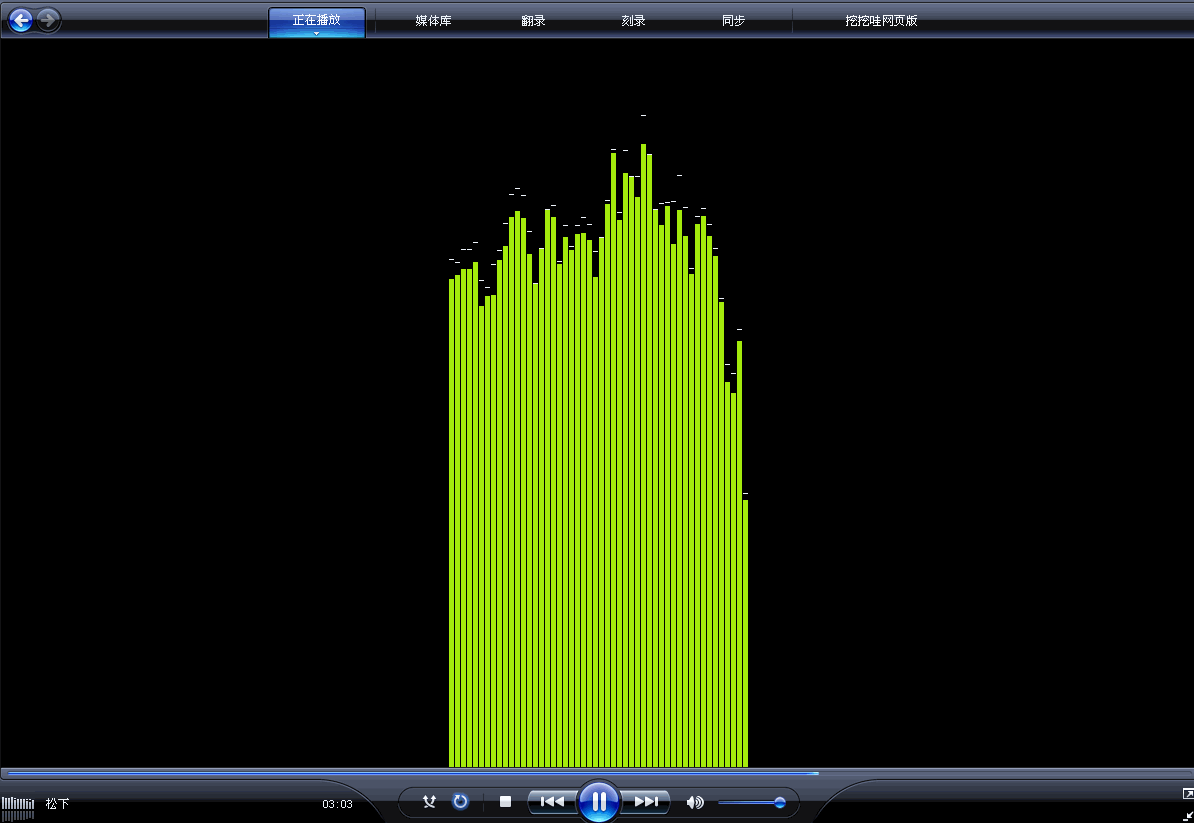The image size is (1194, 823).
Task: Skip to the next track
Action: tap(646, 801)
